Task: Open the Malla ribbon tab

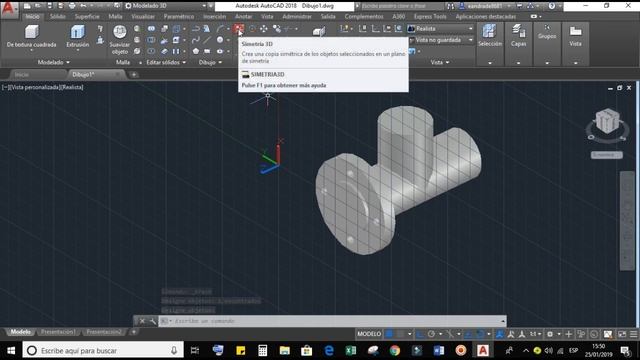Action: coord(116,17)
